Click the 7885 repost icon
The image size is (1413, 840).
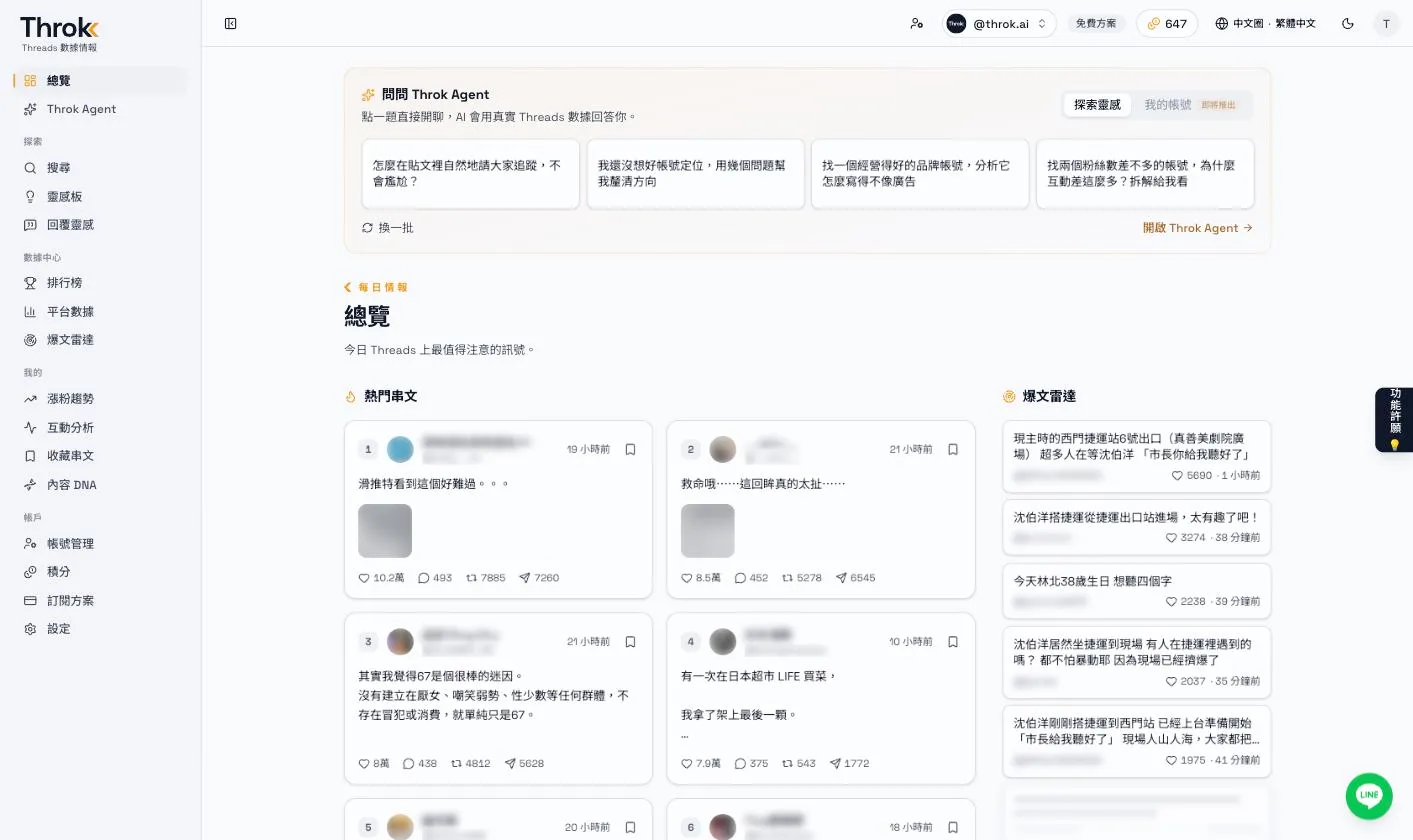pos(471,578)
